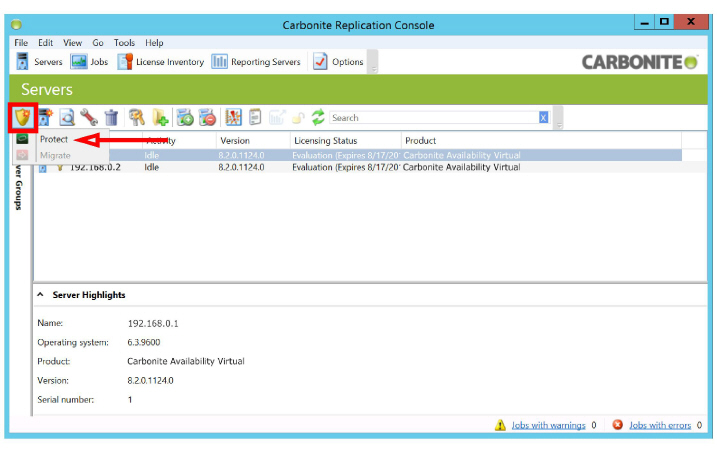Click the green Protect menu item icon

pyautogui.click(x=22, y=139)
